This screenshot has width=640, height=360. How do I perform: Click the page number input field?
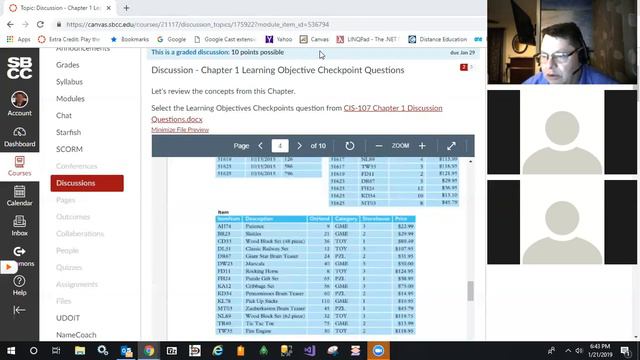(x=280, y=146)
